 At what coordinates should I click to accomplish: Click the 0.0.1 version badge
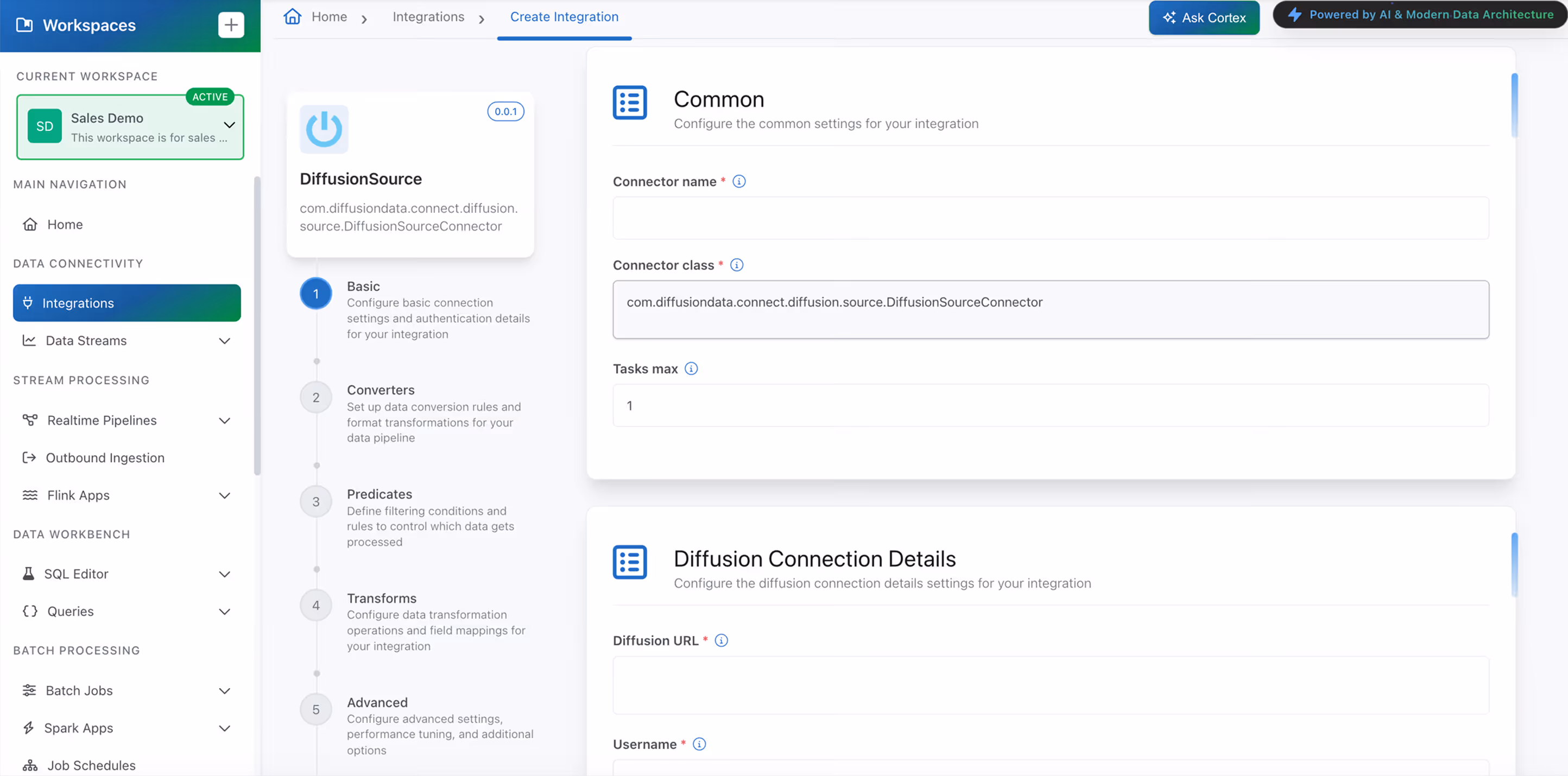505,112
